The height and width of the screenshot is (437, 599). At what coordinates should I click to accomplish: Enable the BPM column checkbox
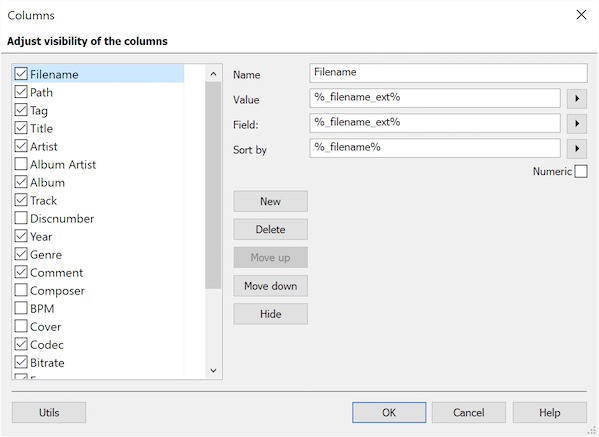point(21,308)
